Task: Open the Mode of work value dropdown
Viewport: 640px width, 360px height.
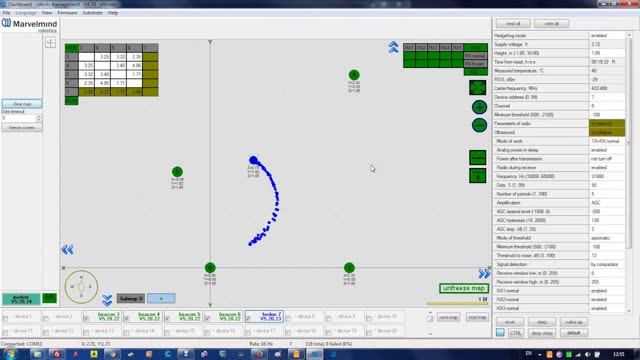Action: (607, 141)
